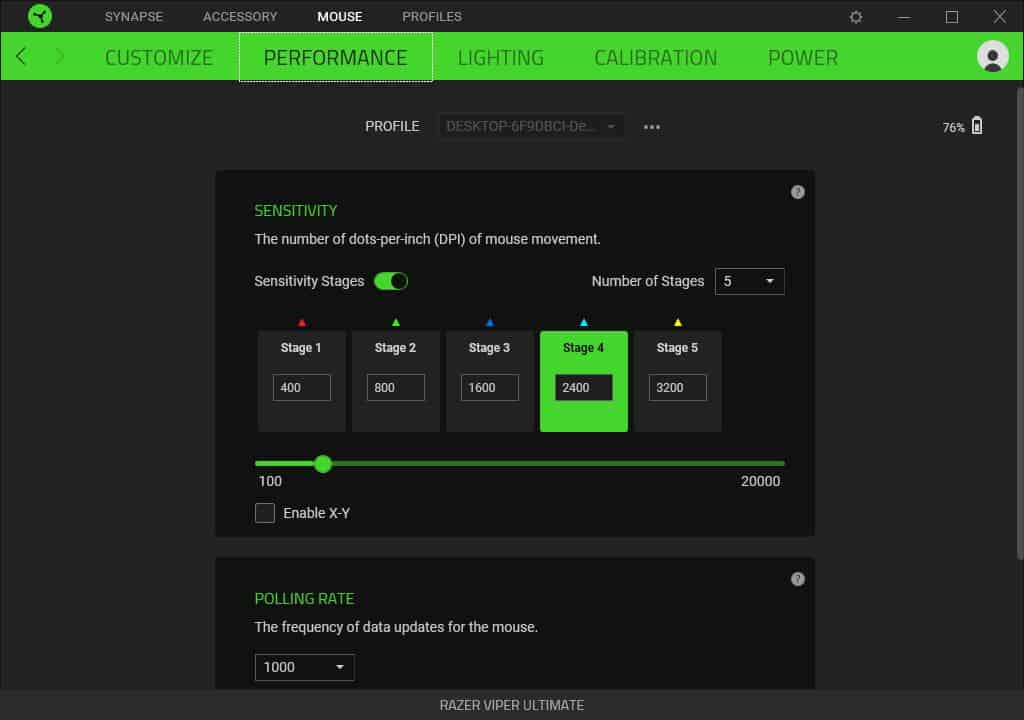Open the Sensitivity help question mark icon
This screenshot has height=720, width=1024.
797,191
